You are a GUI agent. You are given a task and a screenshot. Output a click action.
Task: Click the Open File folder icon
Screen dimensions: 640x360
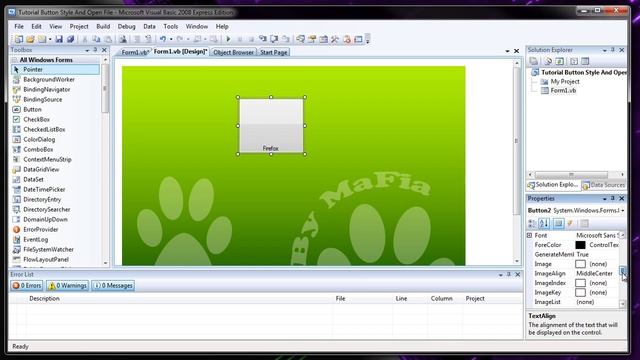point(30,39)
